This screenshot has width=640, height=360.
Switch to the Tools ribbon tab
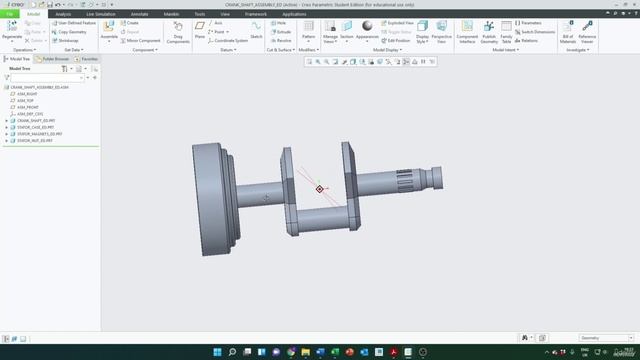[200, 14]
